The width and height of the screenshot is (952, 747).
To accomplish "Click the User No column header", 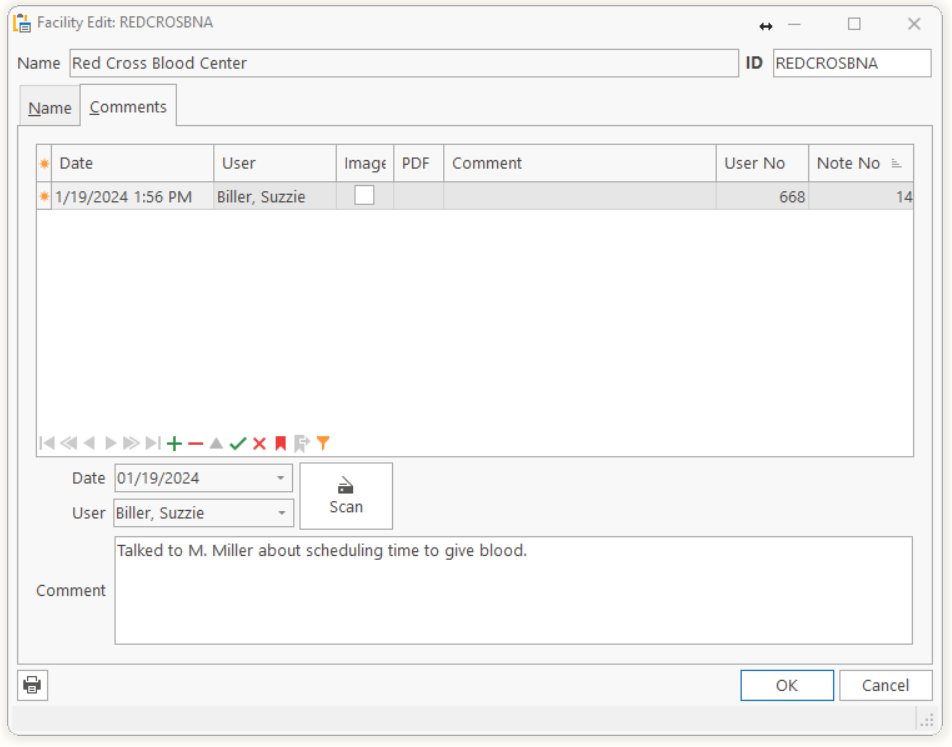I will coord(763,163).
